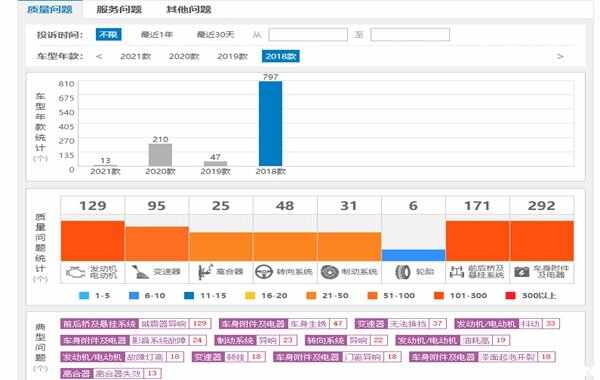Click the complaint start date input field
This screenshot has width=600, height=380.
(308, 34)
